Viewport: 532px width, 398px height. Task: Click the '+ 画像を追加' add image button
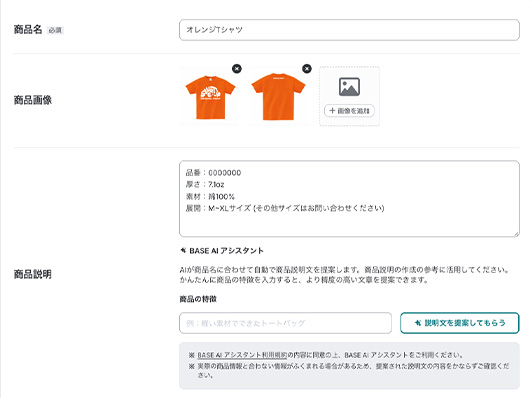coord(349,111)
